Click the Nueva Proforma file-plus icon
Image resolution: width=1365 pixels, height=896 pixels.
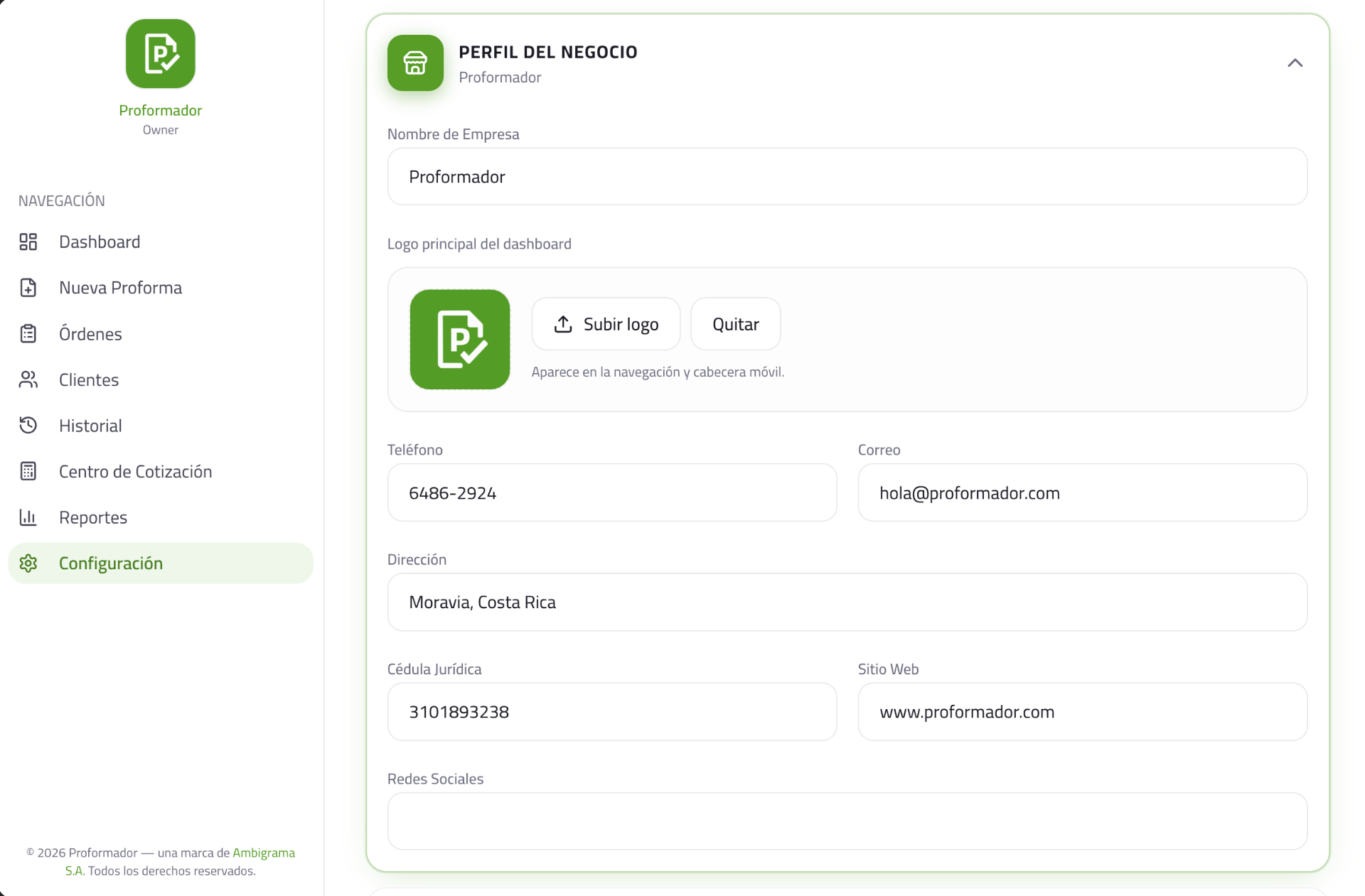[x=28, y=288]
